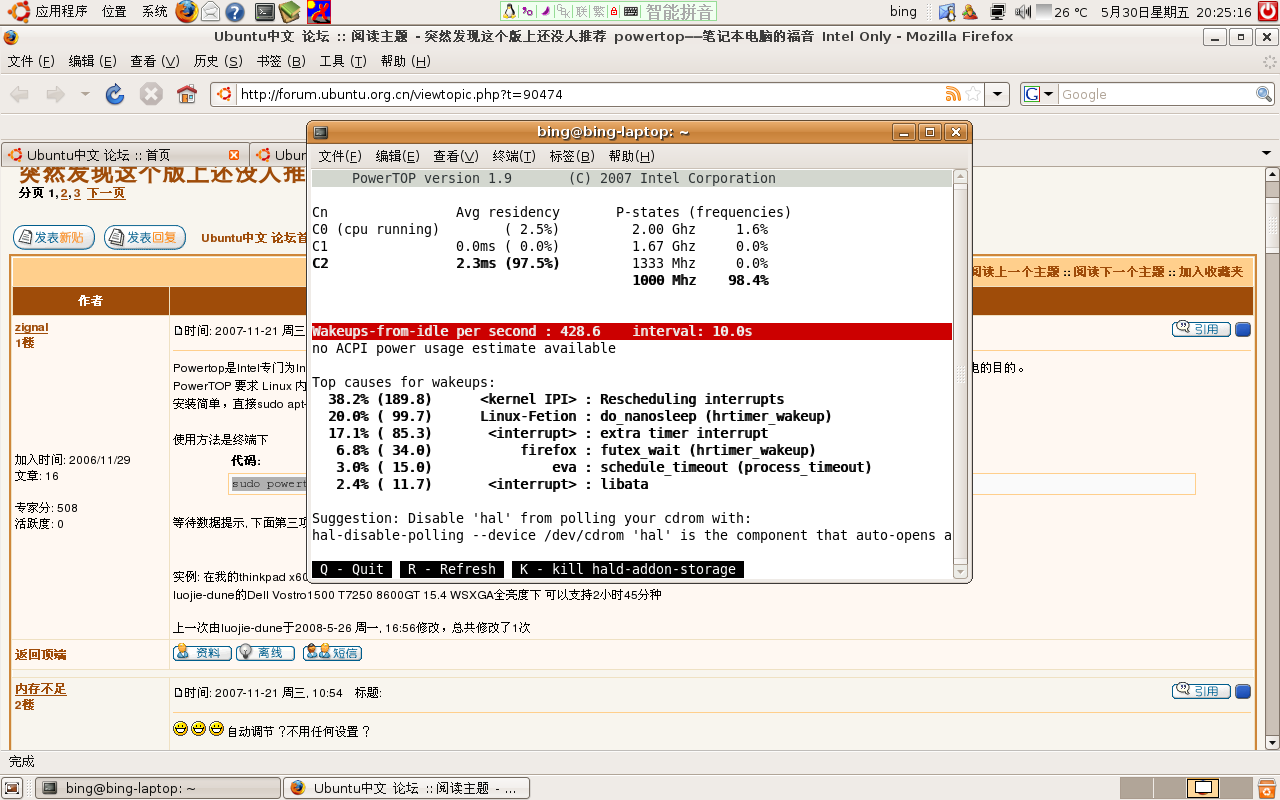Click the 短信 private message button
The height and width of the screenshot is (800, 1280).
pyautogui.click(x=332, y=653)
